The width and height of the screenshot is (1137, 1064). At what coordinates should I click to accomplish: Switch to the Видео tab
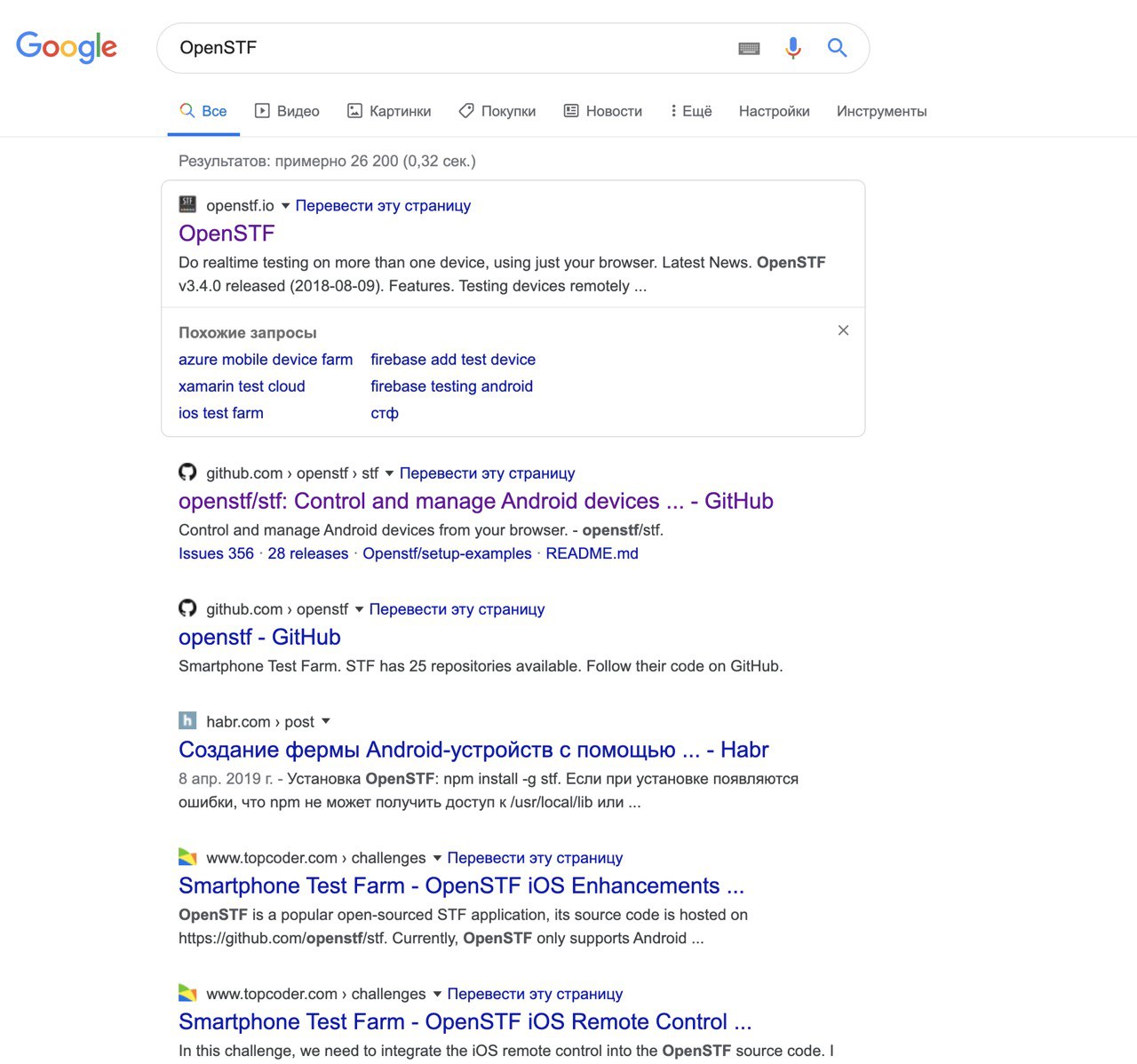287,111
